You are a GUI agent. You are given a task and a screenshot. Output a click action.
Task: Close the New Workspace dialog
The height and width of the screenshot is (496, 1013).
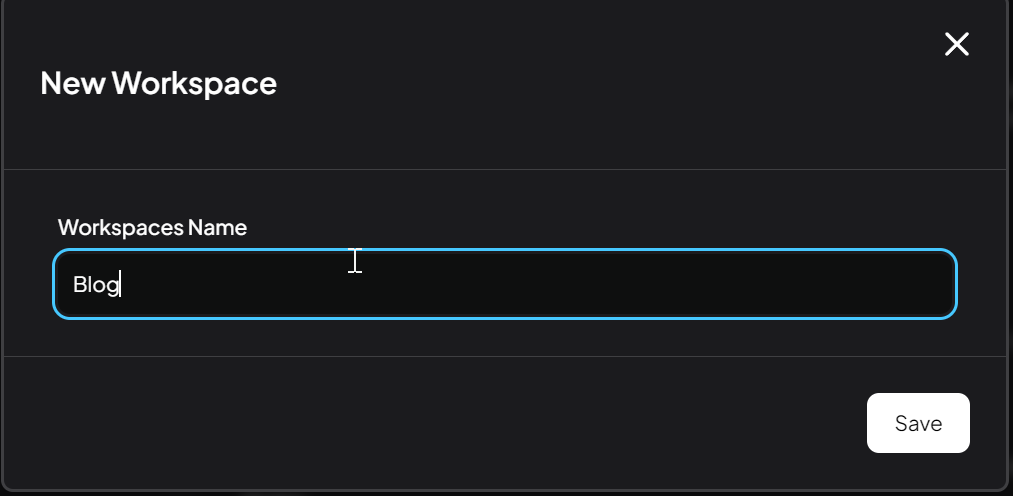coord(957,44)
